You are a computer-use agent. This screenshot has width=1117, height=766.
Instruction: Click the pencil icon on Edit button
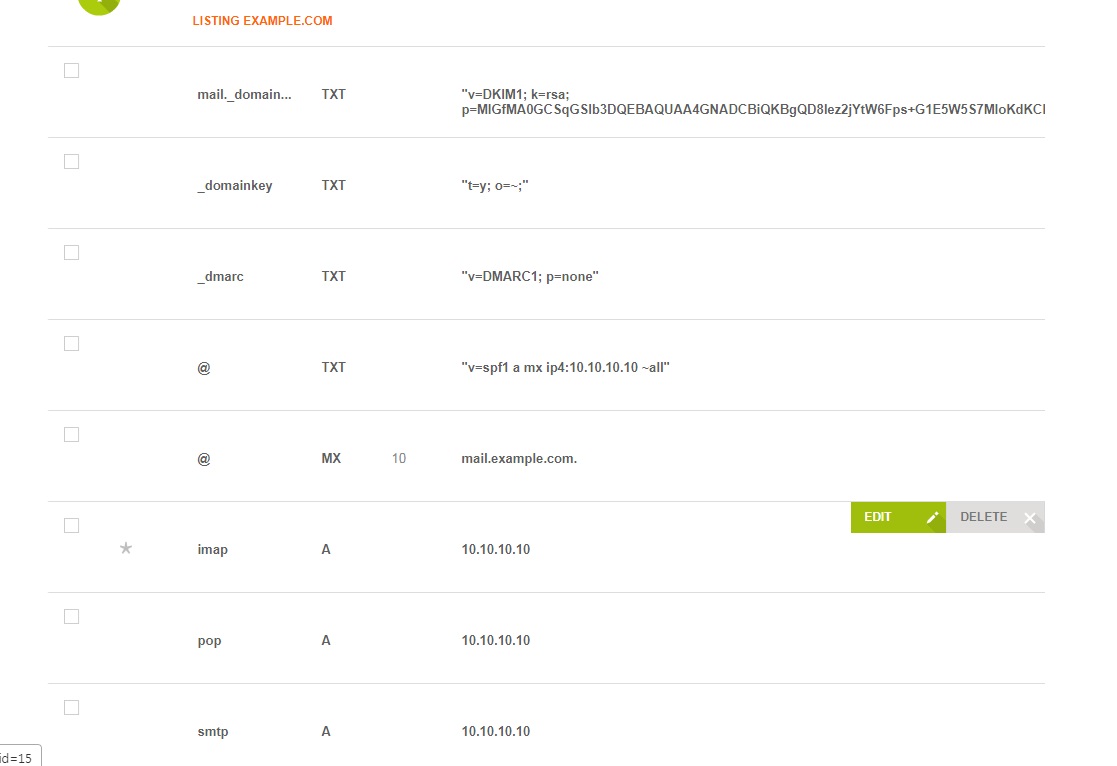pyautogui.click(x=932, y=517)
